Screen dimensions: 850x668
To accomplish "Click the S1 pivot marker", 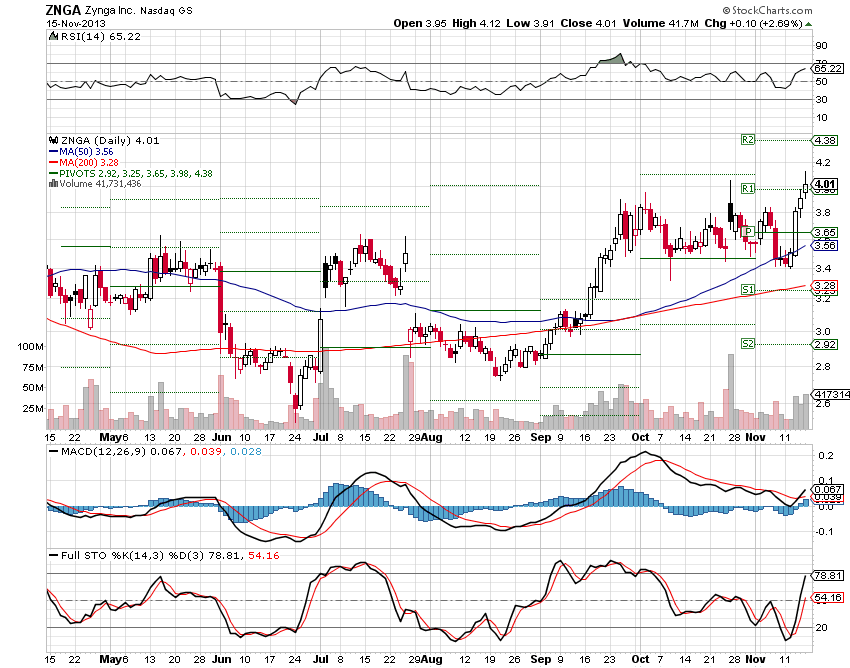I will [748, 290].
